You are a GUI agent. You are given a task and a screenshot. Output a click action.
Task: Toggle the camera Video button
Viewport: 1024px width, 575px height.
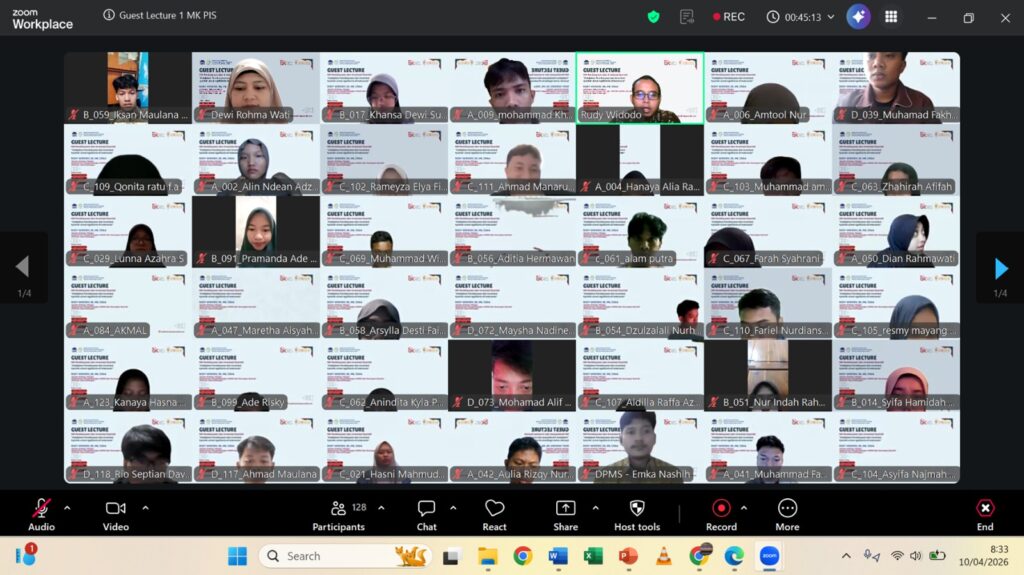pos(116,514)
